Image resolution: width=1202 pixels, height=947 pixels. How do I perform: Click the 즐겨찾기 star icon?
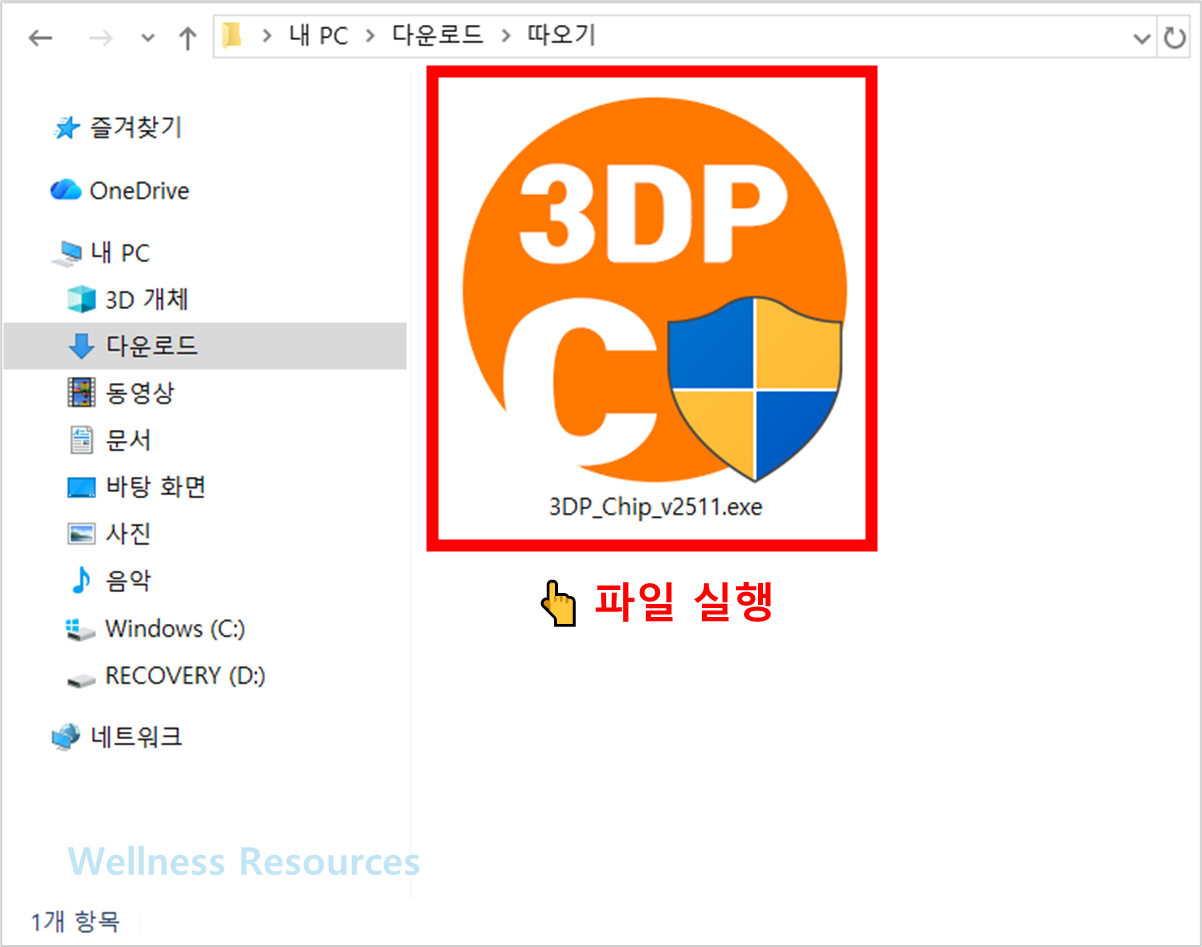(x=66, y=128)
